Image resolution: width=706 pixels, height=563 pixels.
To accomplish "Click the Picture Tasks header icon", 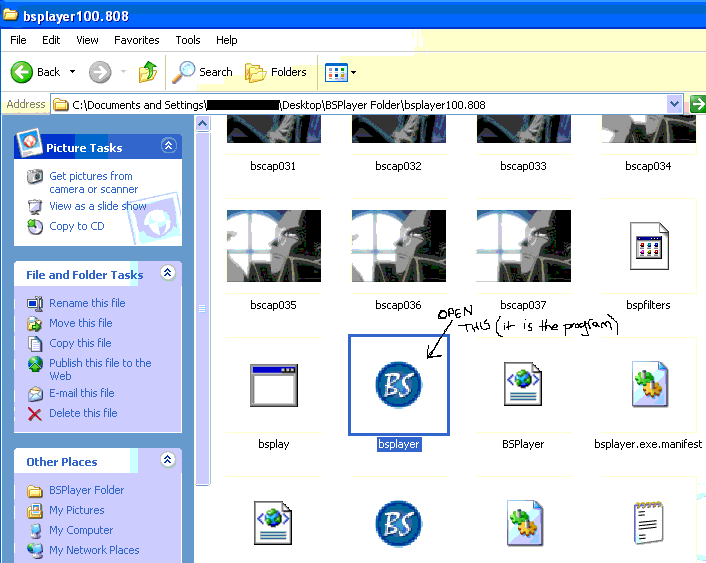I will click(29, 143).
